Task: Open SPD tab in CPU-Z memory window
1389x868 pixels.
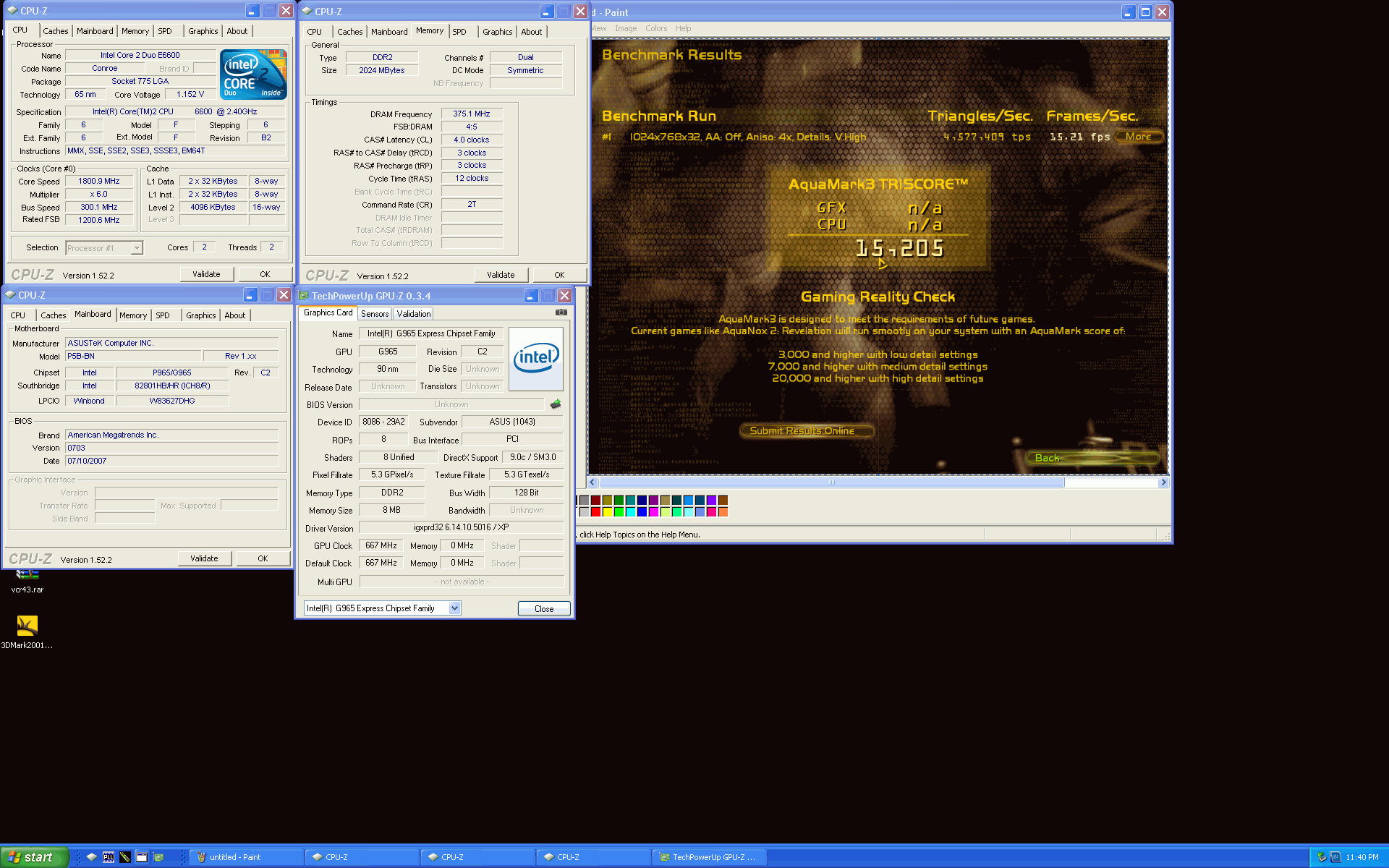Action: (459, 32)
